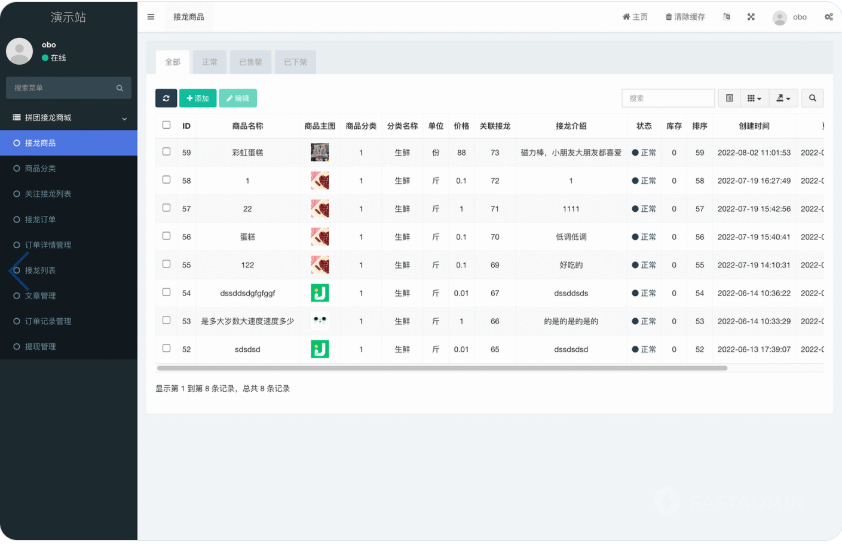
Task: Click the 彩虹蛋糕 product thumbnail image
Action: click(x=320, y=153)
